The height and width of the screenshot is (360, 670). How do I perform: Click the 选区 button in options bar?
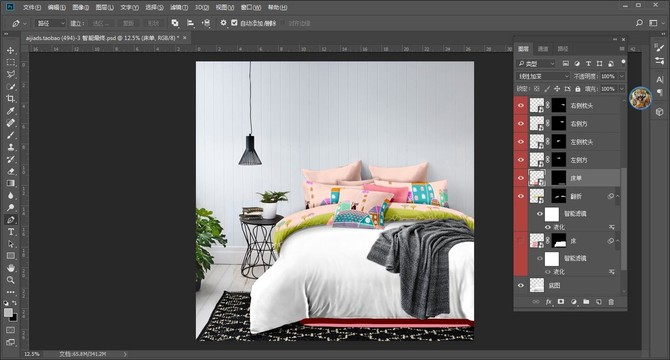102,23
